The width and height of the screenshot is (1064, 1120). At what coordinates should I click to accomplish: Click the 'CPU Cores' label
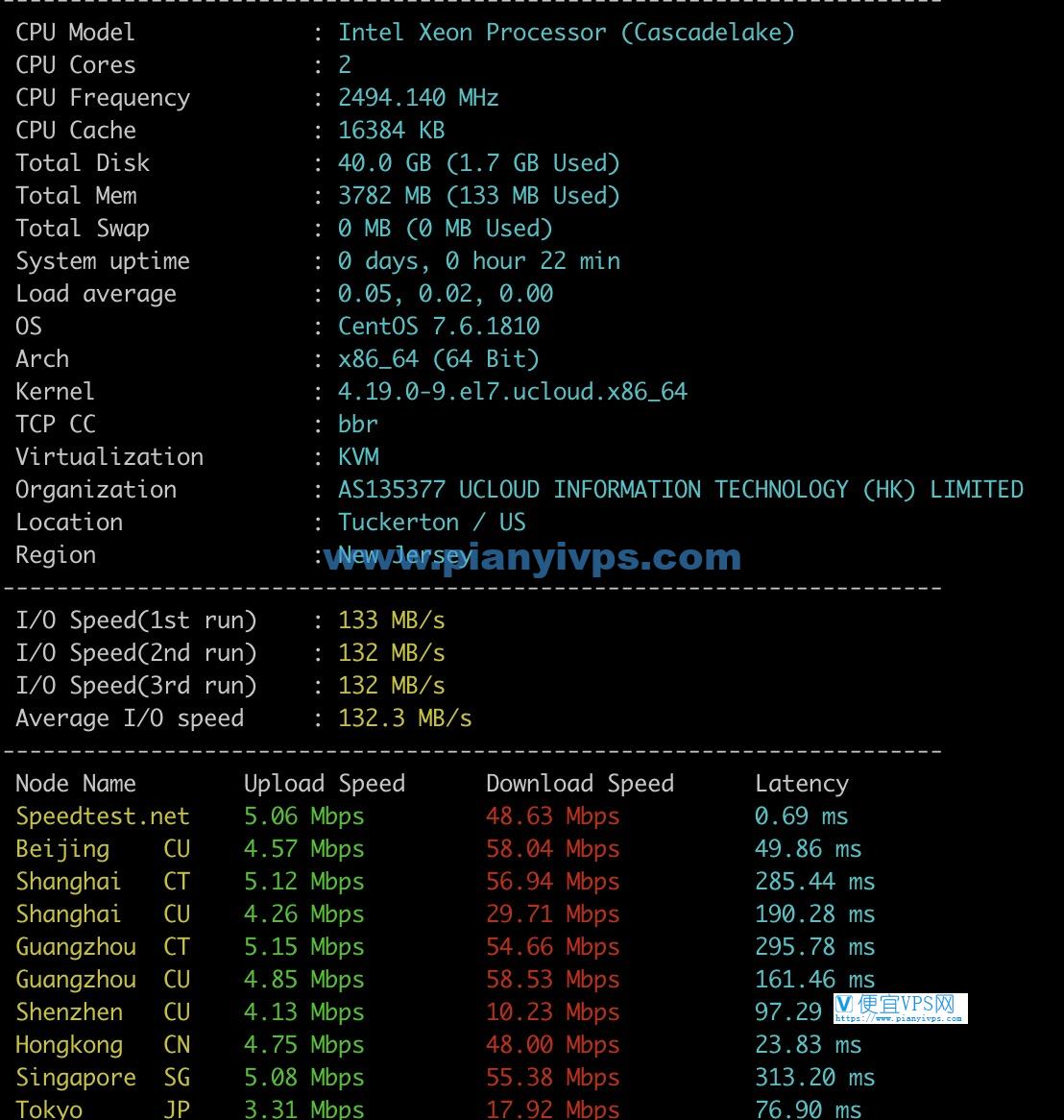tap(76, 65)
